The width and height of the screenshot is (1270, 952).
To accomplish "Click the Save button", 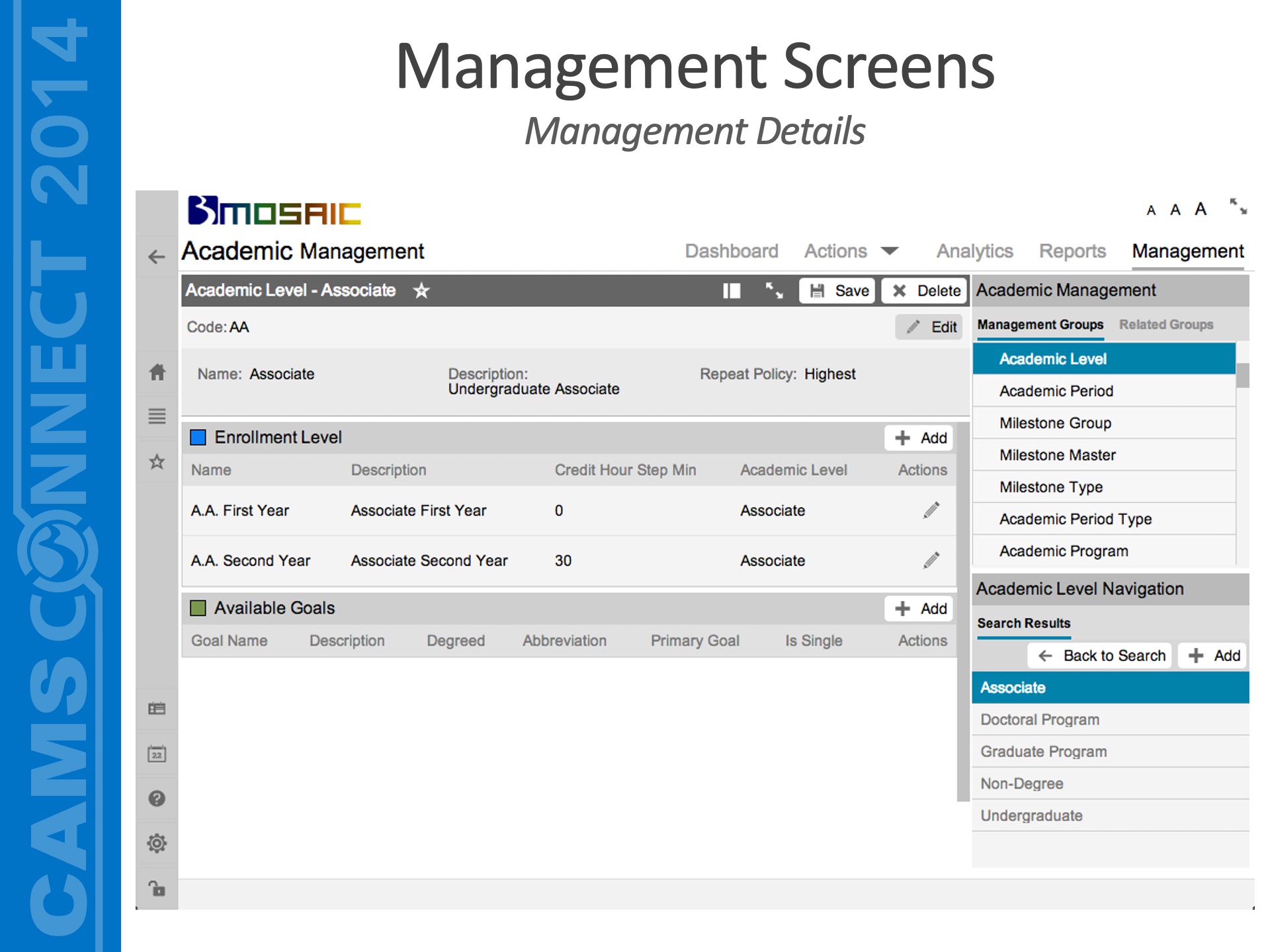I will click(838, 291).
